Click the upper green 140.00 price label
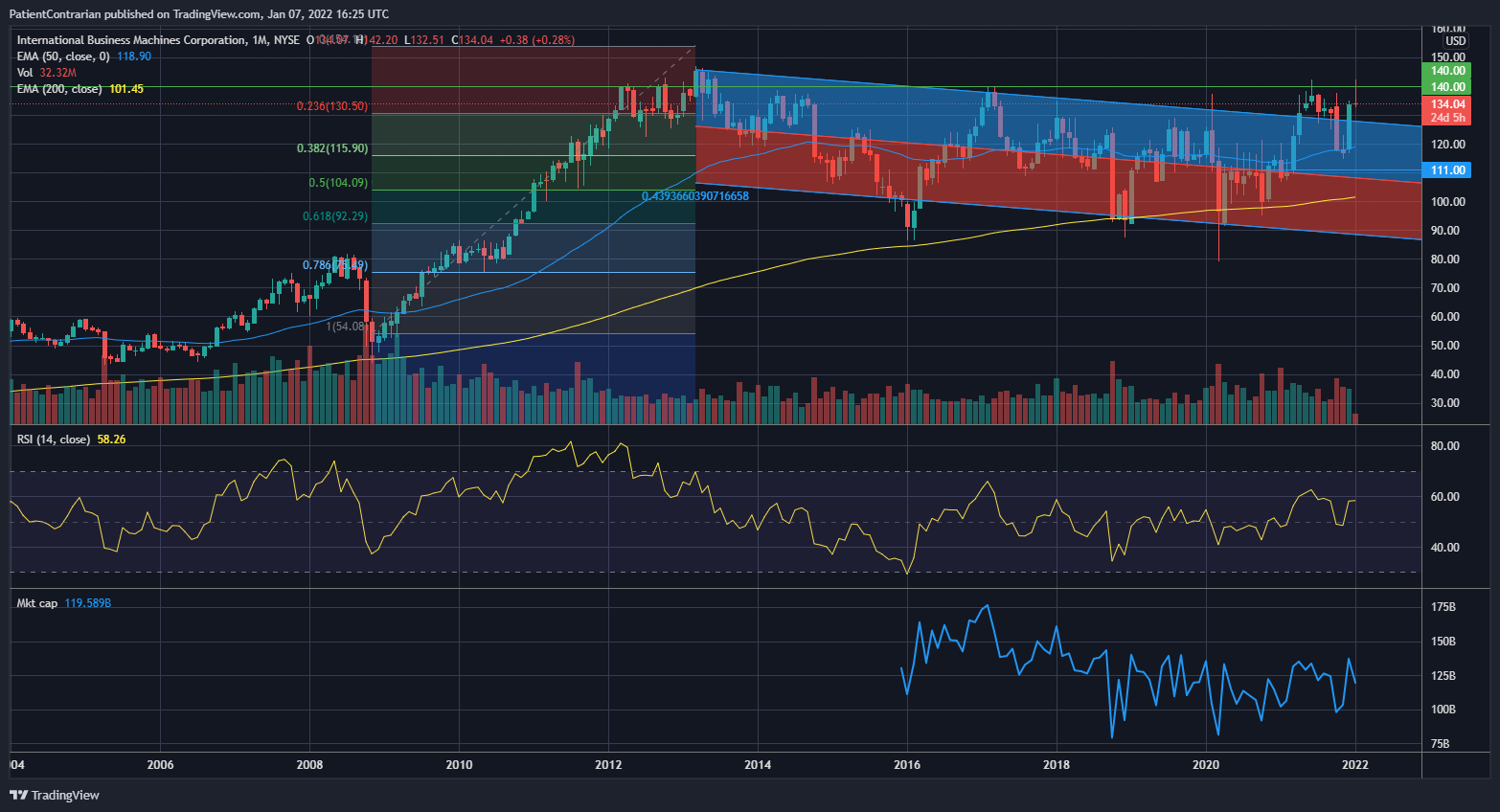The height and width of the screenshot is (812, 1500). tap(1447, 71)
